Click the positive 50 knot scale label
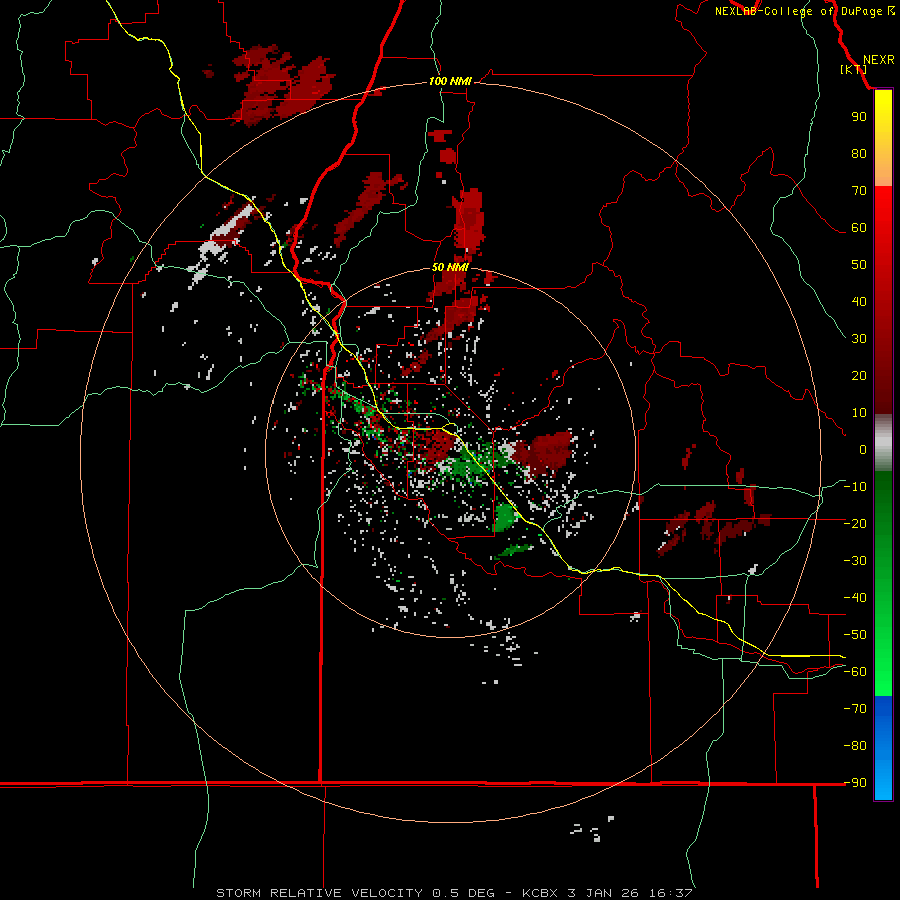Screen dimensions: 900x900 point(859,265)
